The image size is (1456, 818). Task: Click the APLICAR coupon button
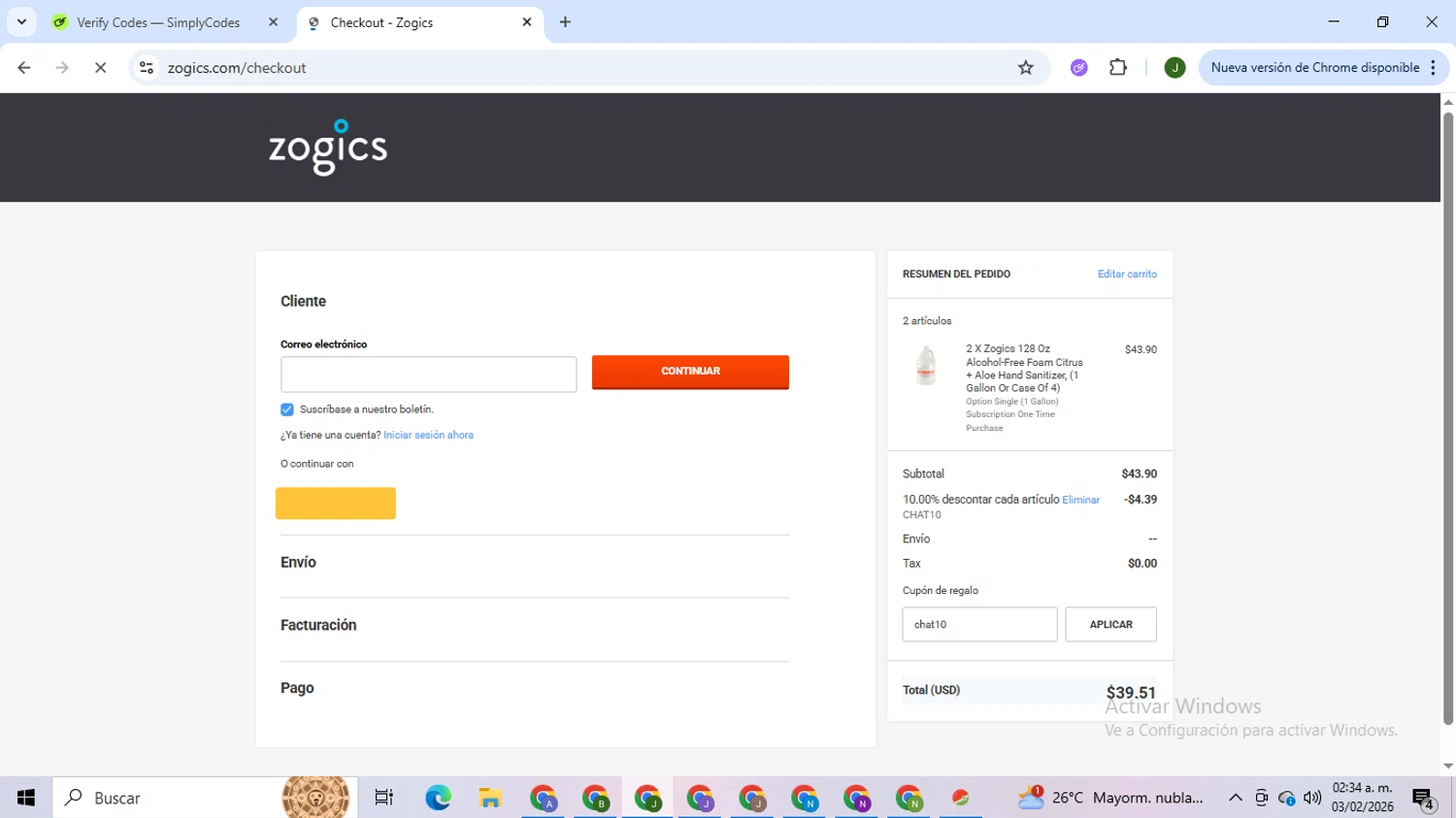pos(1110,625)
